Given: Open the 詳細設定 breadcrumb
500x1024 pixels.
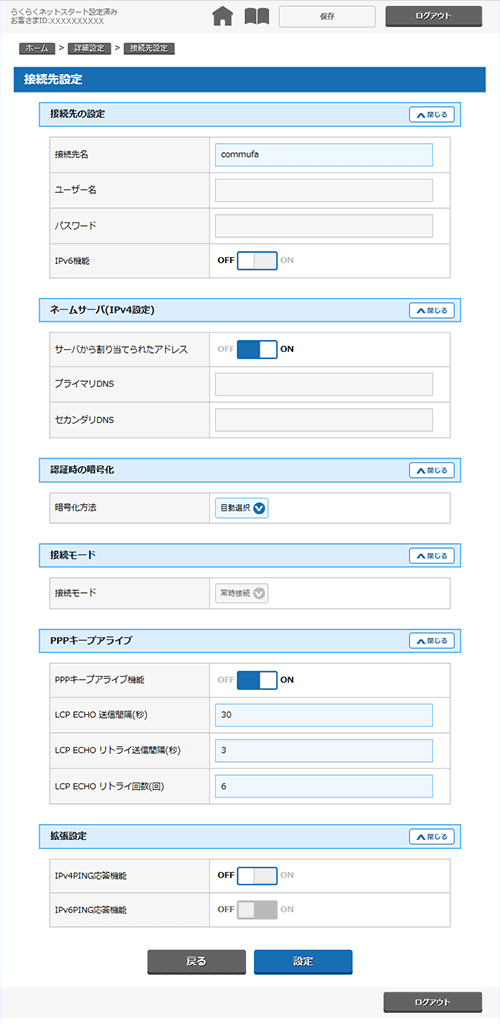Looking at the screenshot, I should (88, 48).
